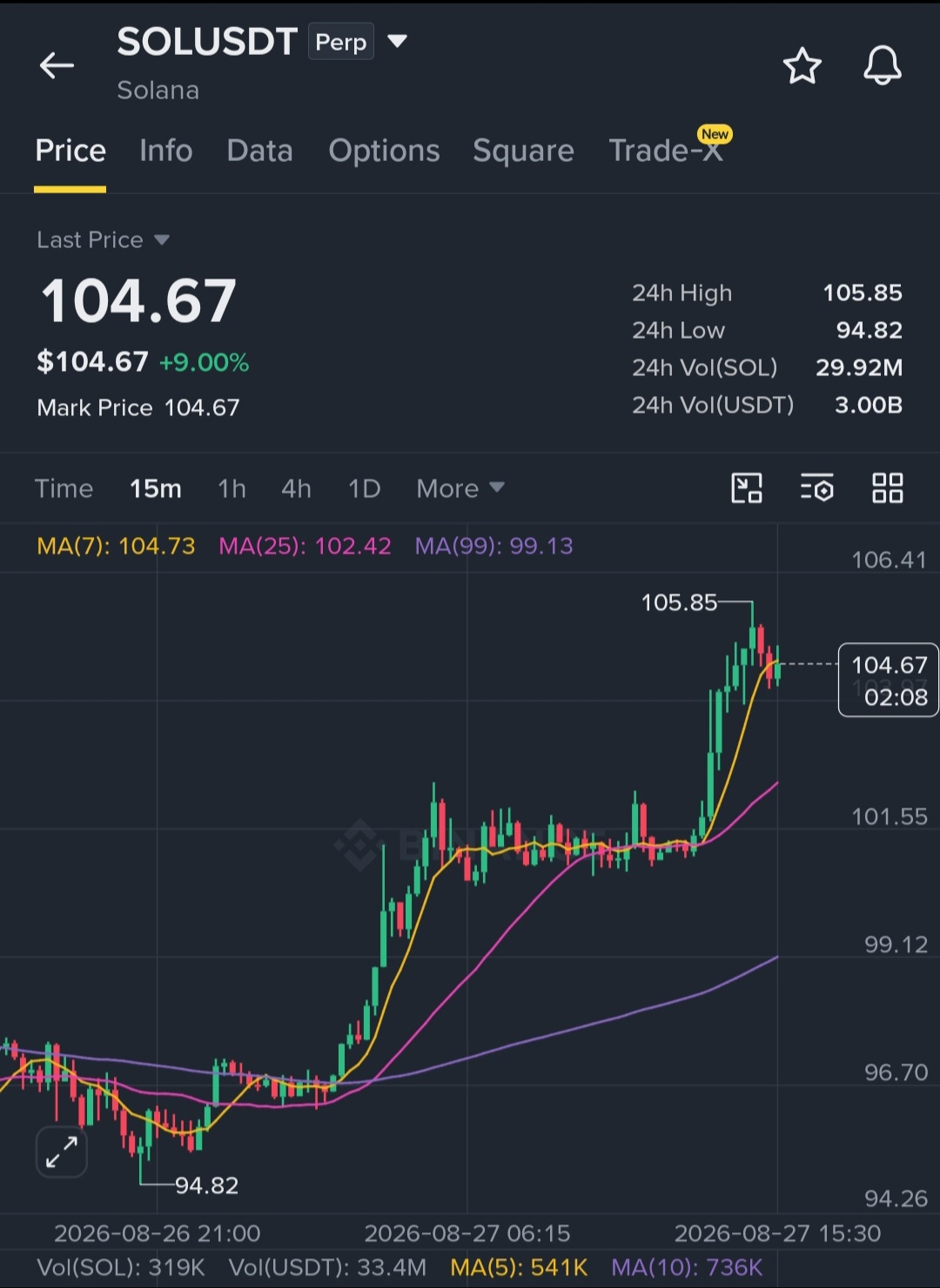Tap the 106.41 price axis label
940x1288 pixels.
point(890,560)
